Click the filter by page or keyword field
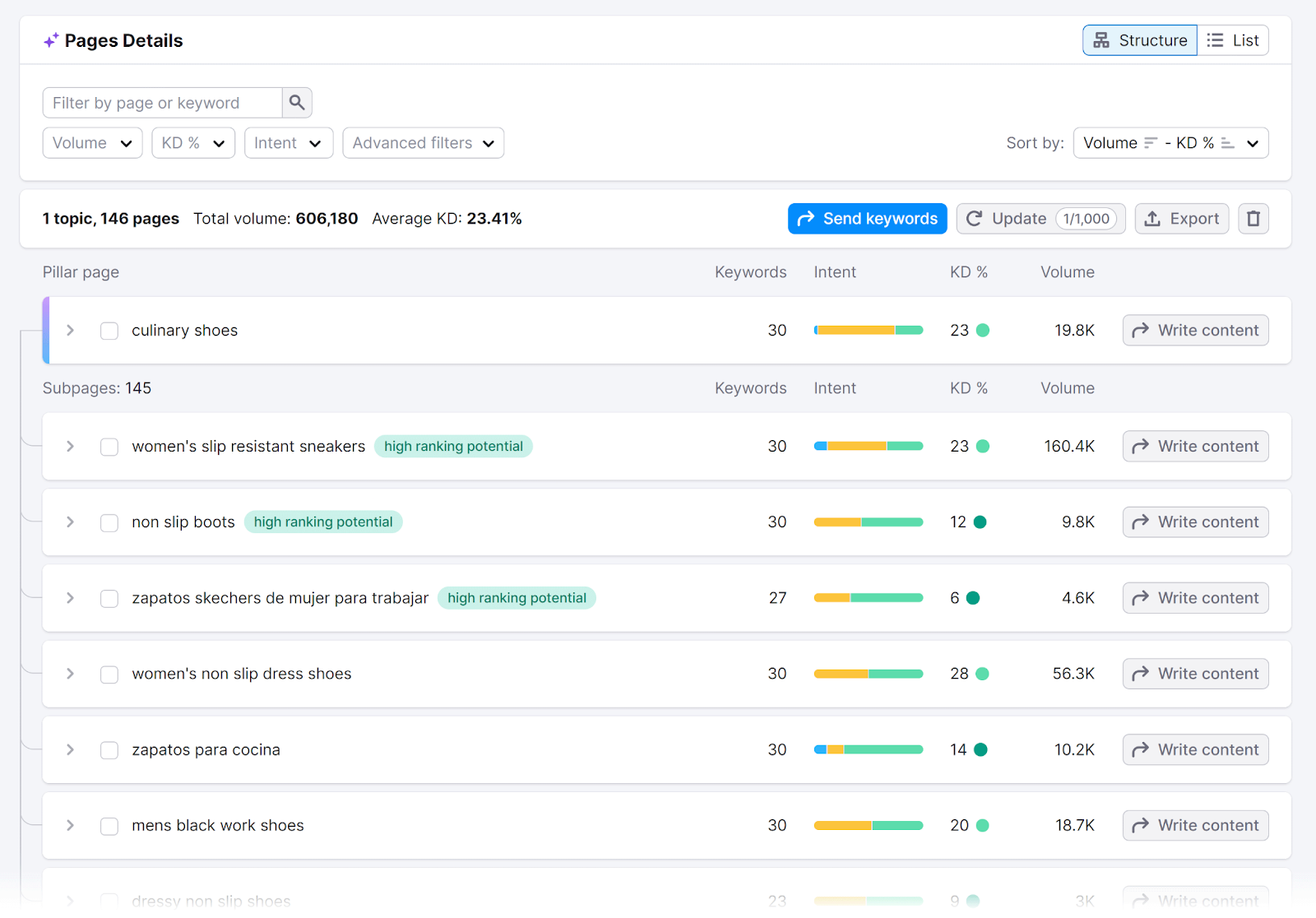This screenshot has height=918, width=1316. [x=162, y=102]
